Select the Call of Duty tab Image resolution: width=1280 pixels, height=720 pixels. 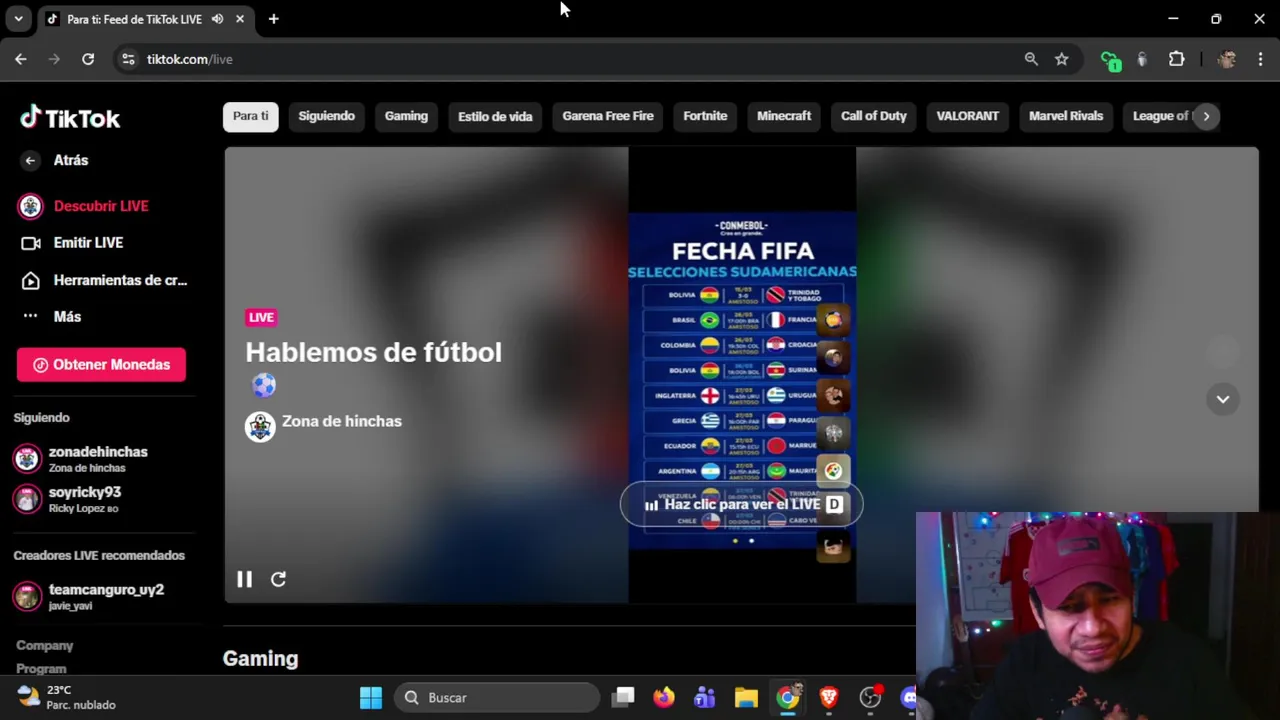[x=874, y=116]
